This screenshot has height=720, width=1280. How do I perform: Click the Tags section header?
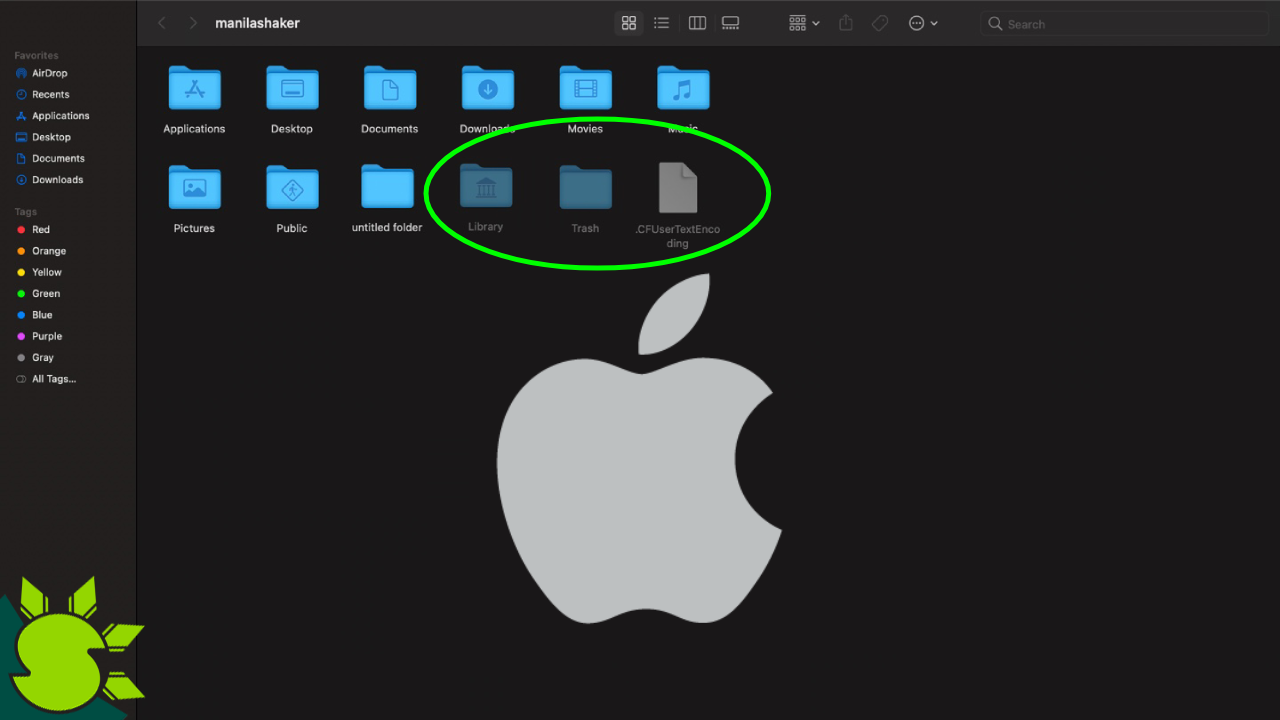25,212
